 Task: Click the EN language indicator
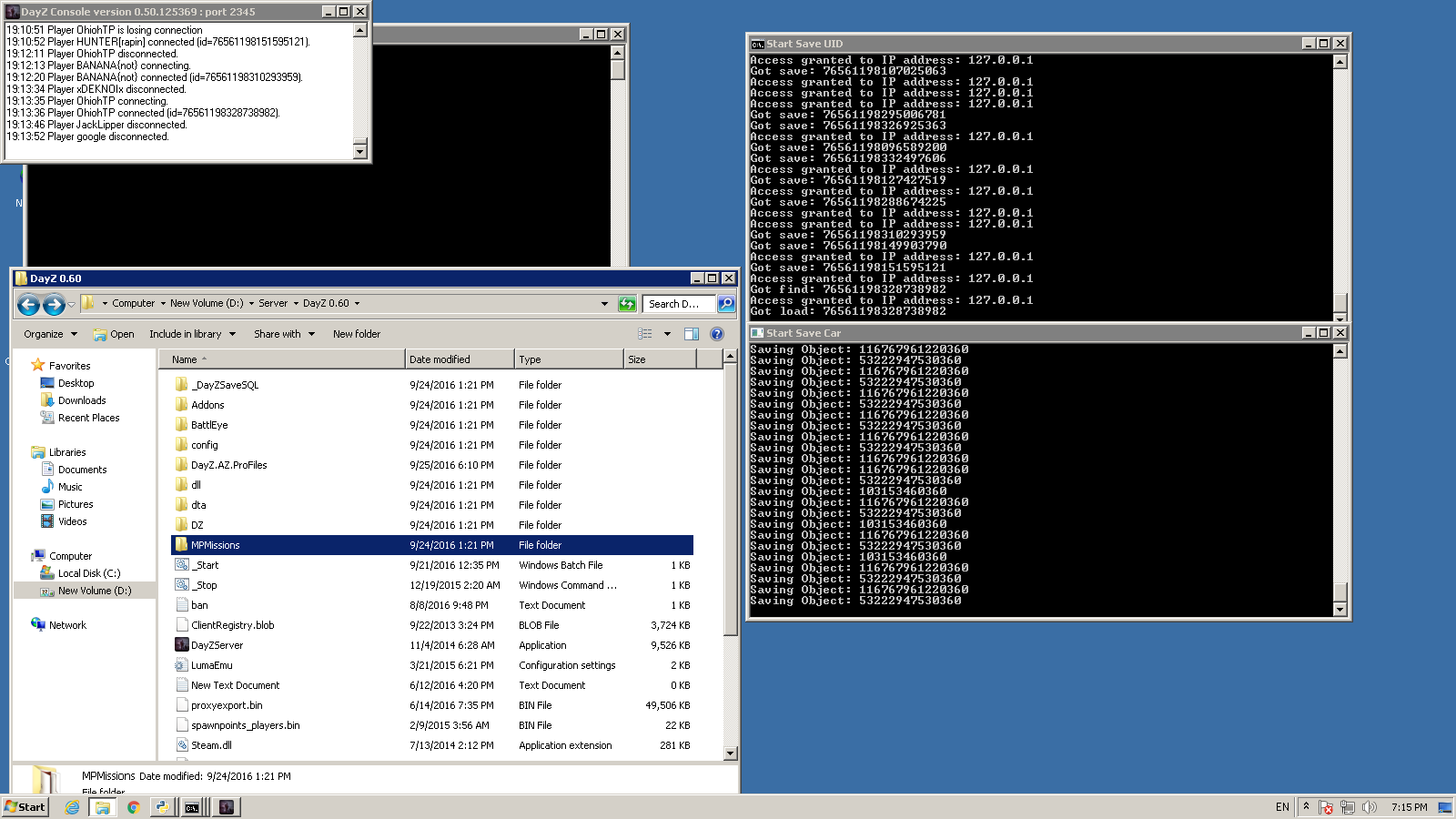click(1282, 807)
